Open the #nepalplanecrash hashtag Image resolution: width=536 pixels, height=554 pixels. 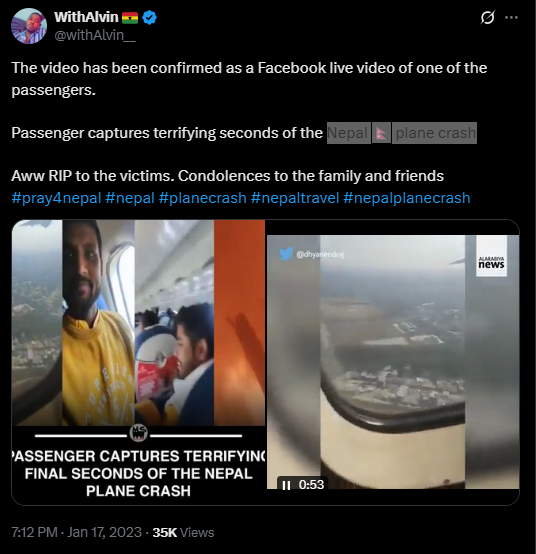[x=407, y=198]
